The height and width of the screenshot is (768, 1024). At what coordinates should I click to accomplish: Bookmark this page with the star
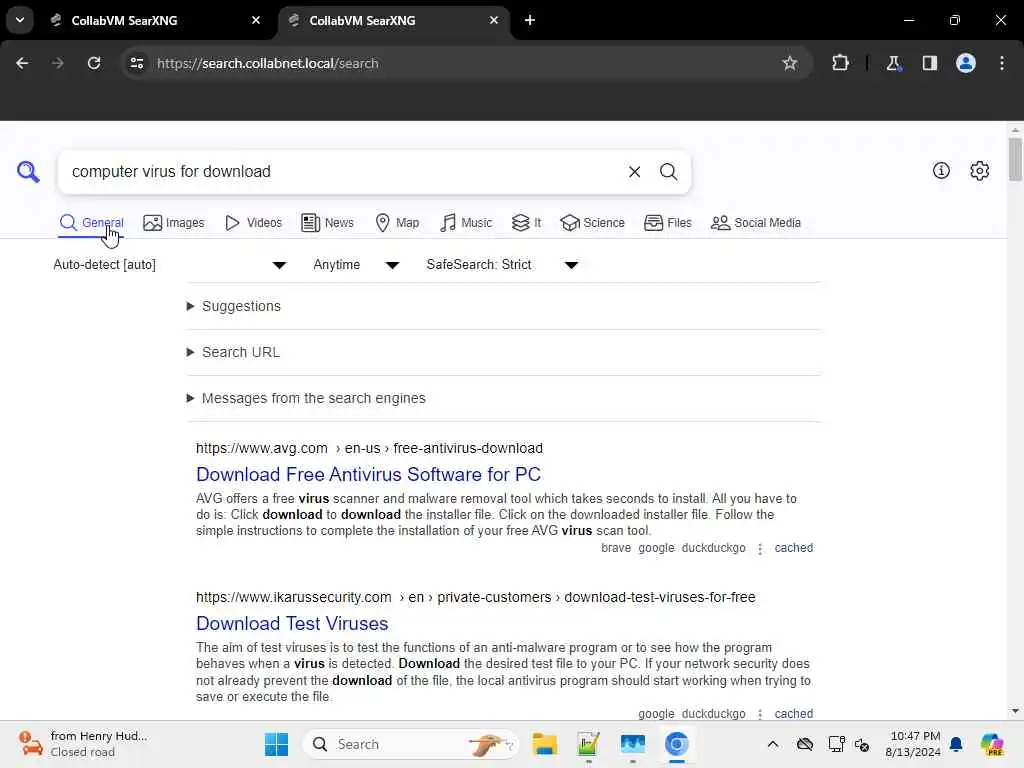click(x=790, y=63)
